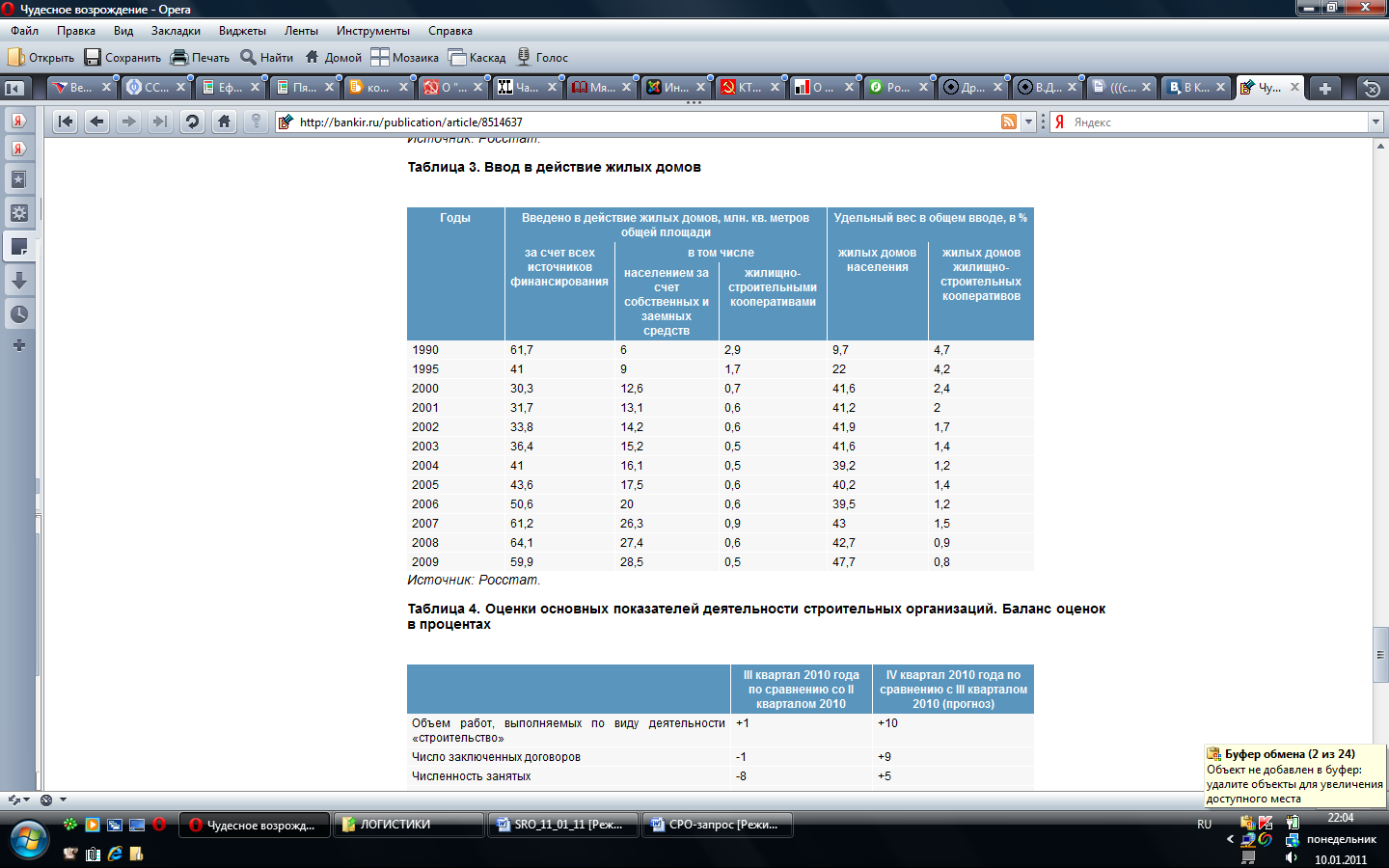Click the Opera icon in quick launch
The width and height of the screenshot is (1389, 868).
(x=159, y=825)
